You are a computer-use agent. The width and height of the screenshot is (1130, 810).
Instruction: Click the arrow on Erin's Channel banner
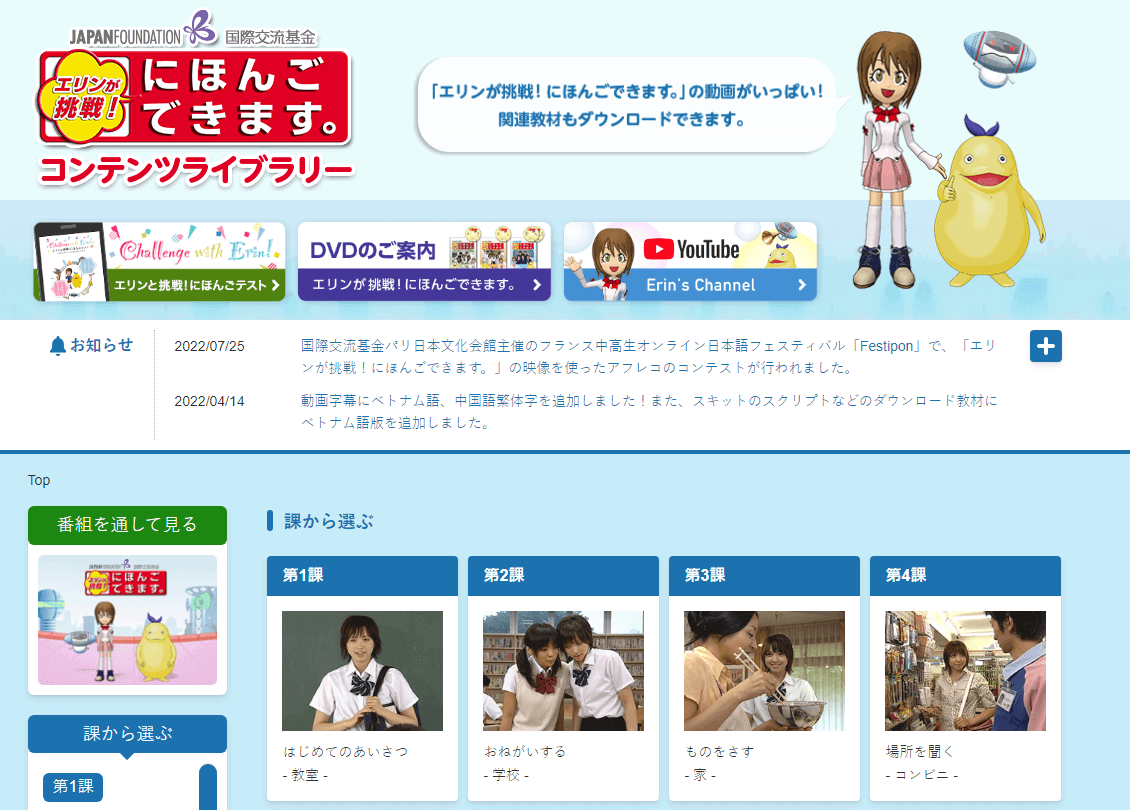coord(802,285)
